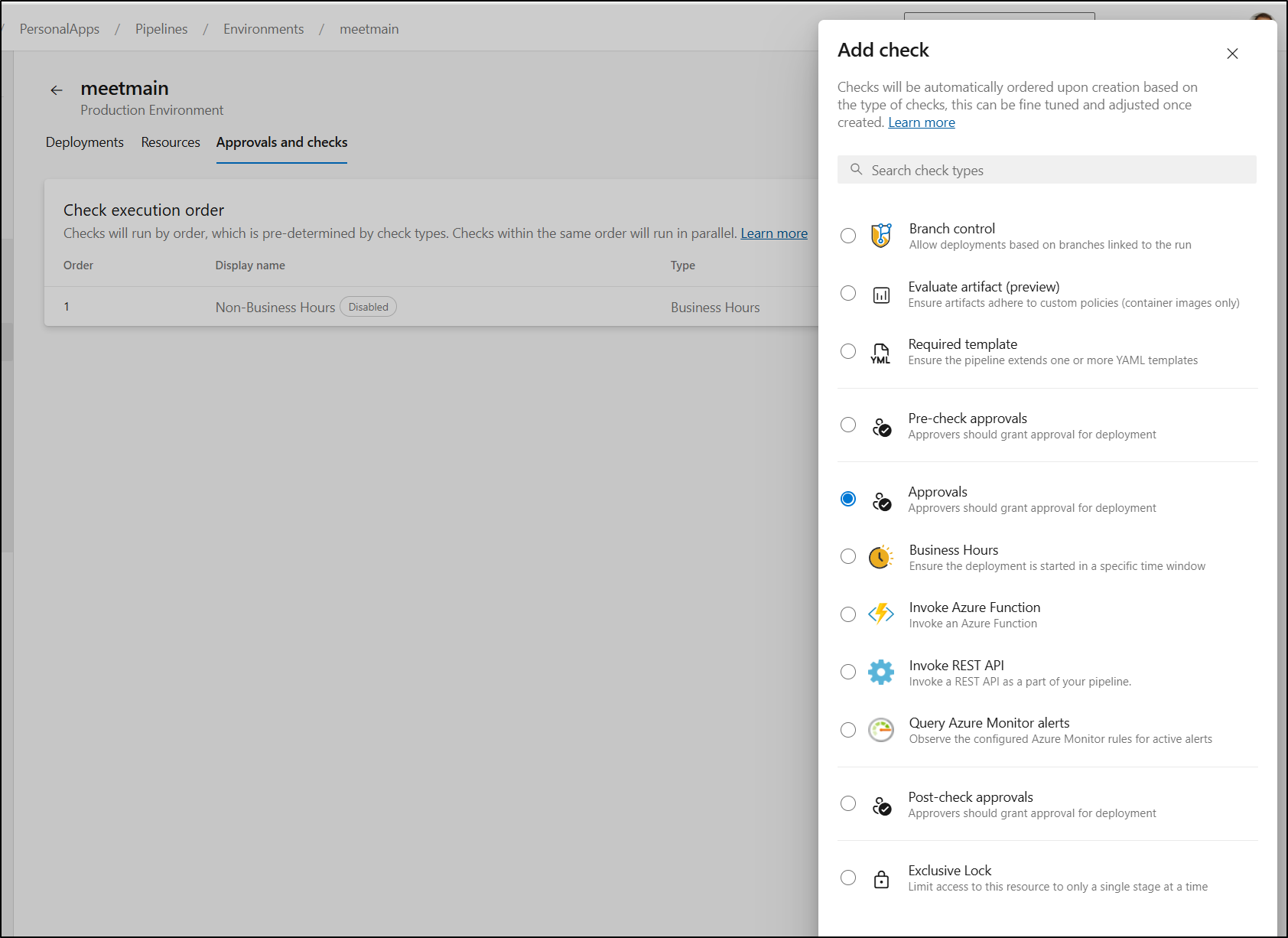Viewport: 1288px width, 938px height.
Task: Click the Disabled status badge
Action: pyautogui.click(x=368, y=307)
